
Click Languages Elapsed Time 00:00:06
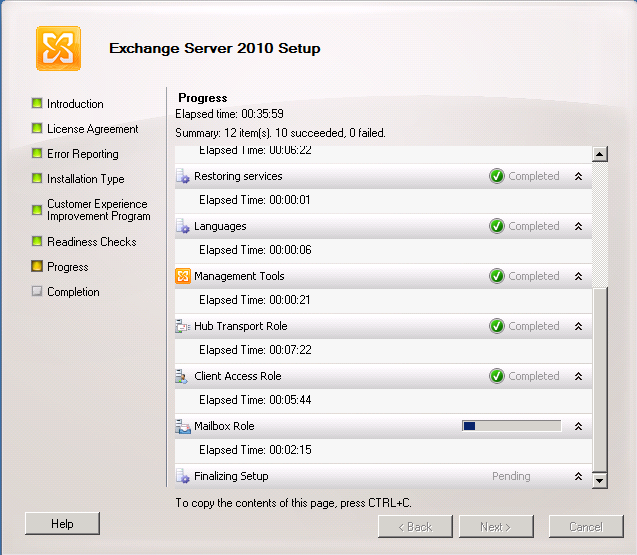(x=255, y=250)
